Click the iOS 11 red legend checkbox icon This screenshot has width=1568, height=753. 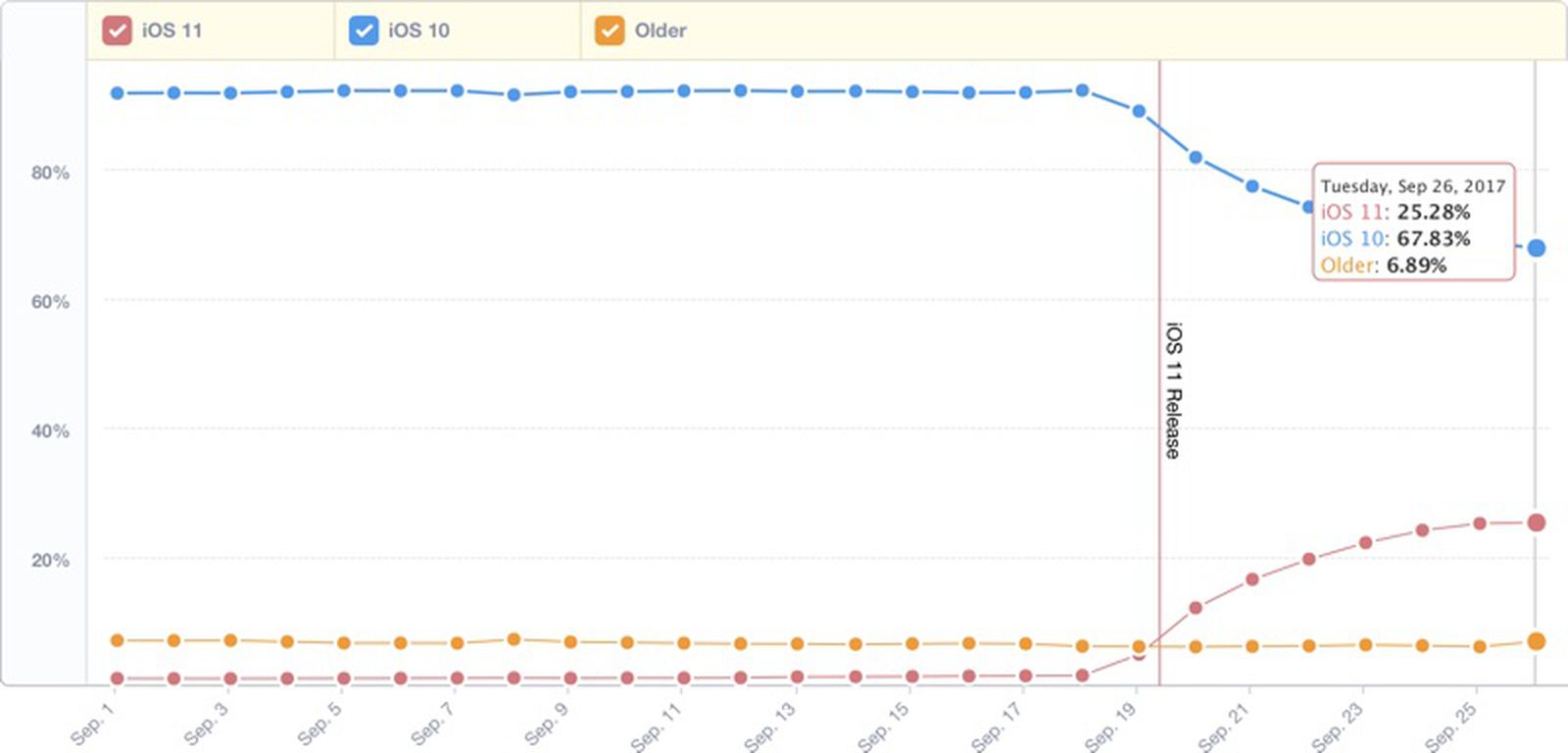tap(118, 30)
